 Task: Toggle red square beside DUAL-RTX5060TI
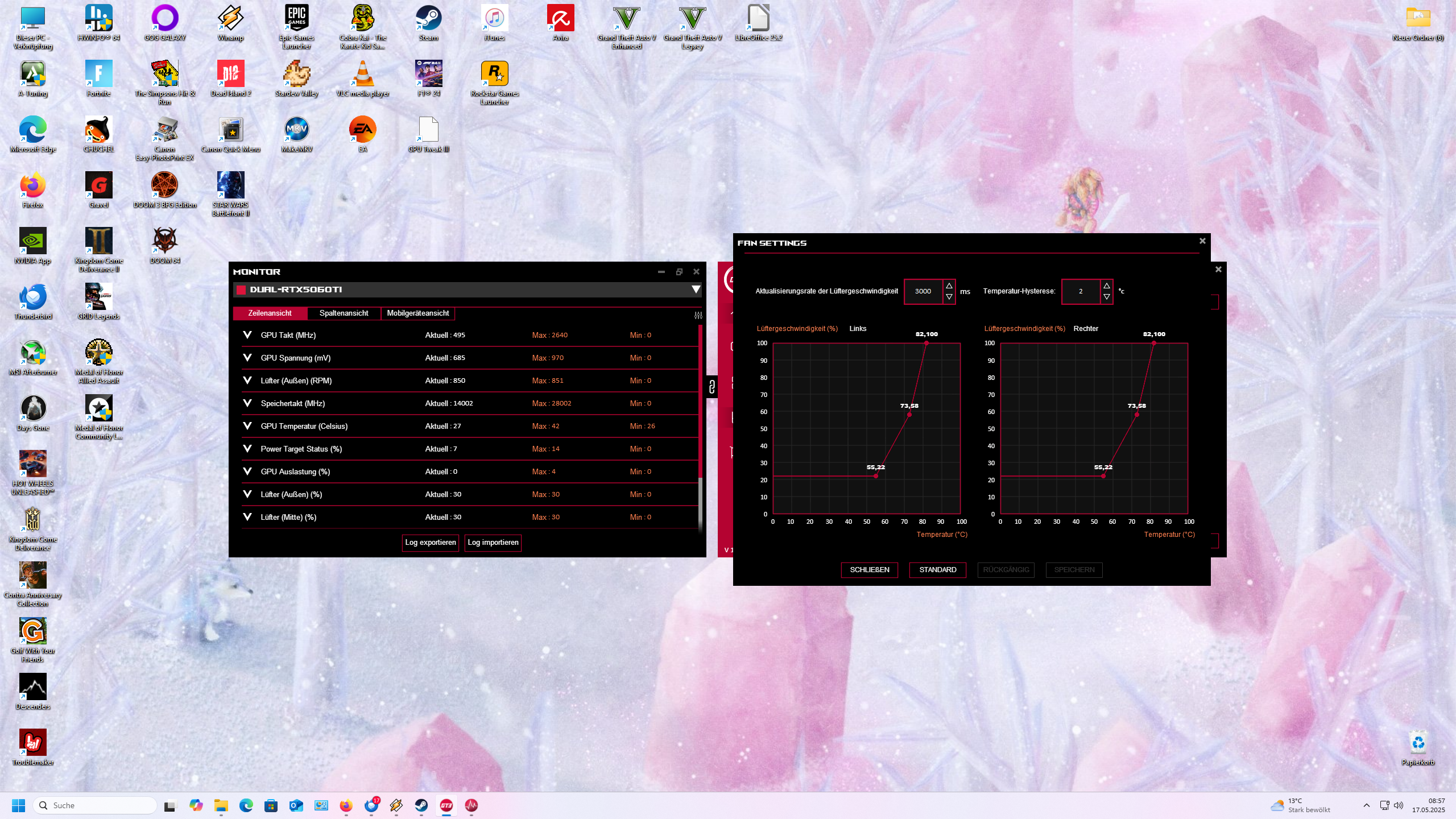[241, 290]
